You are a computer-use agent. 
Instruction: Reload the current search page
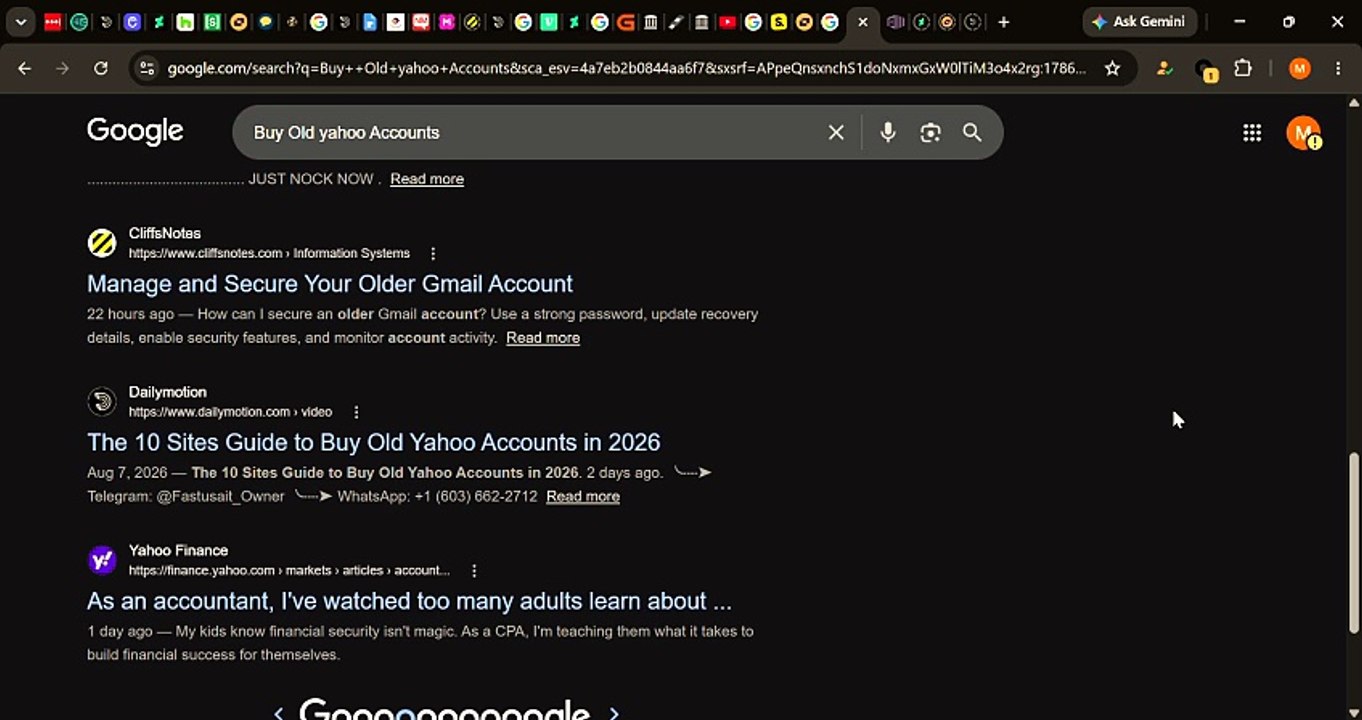point(101,68)
